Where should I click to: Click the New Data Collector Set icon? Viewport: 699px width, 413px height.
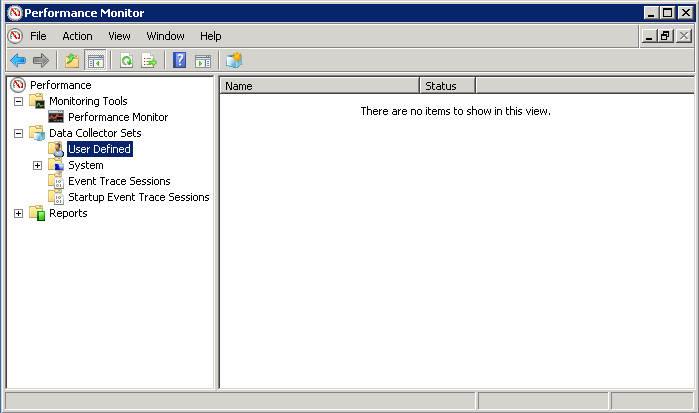click(x=234, y=61)
